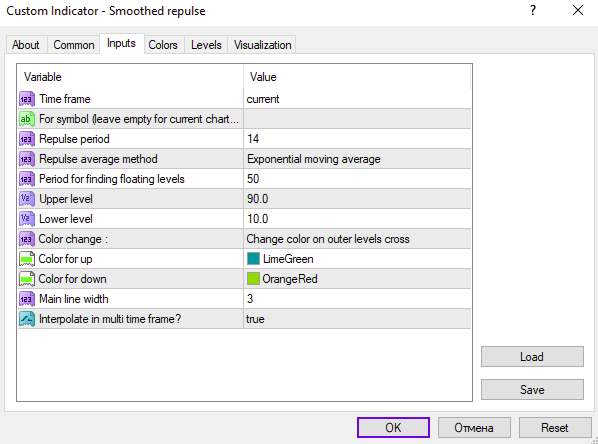The width and height of the screenshot is (598, 444).
Task: Click the Reset button
Action: coord(555,428)
